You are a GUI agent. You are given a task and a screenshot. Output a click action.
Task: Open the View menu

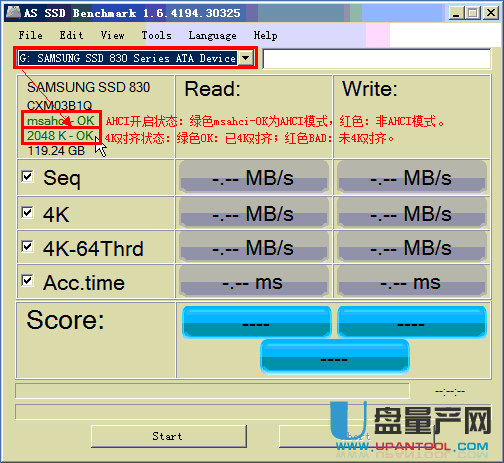[112, 35]
